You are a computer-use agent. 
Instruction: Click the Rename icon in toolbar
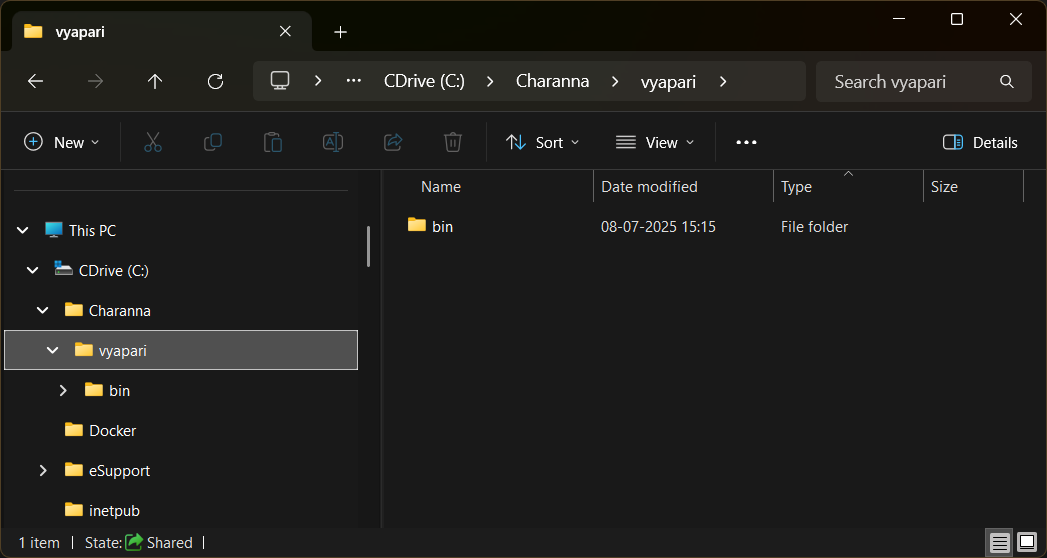[333, 142]
